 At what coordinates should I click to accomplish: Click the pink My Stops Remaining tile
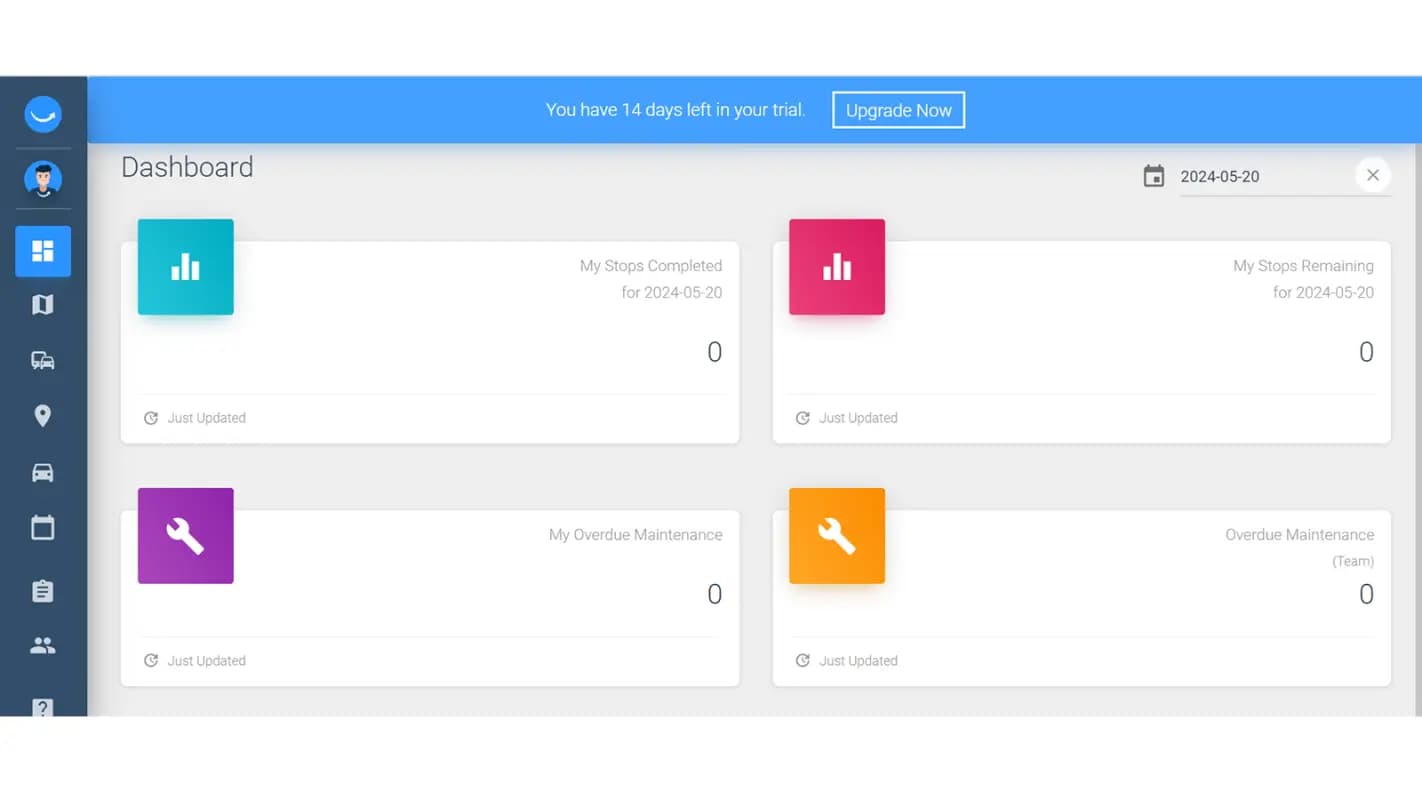click(837, 267)
